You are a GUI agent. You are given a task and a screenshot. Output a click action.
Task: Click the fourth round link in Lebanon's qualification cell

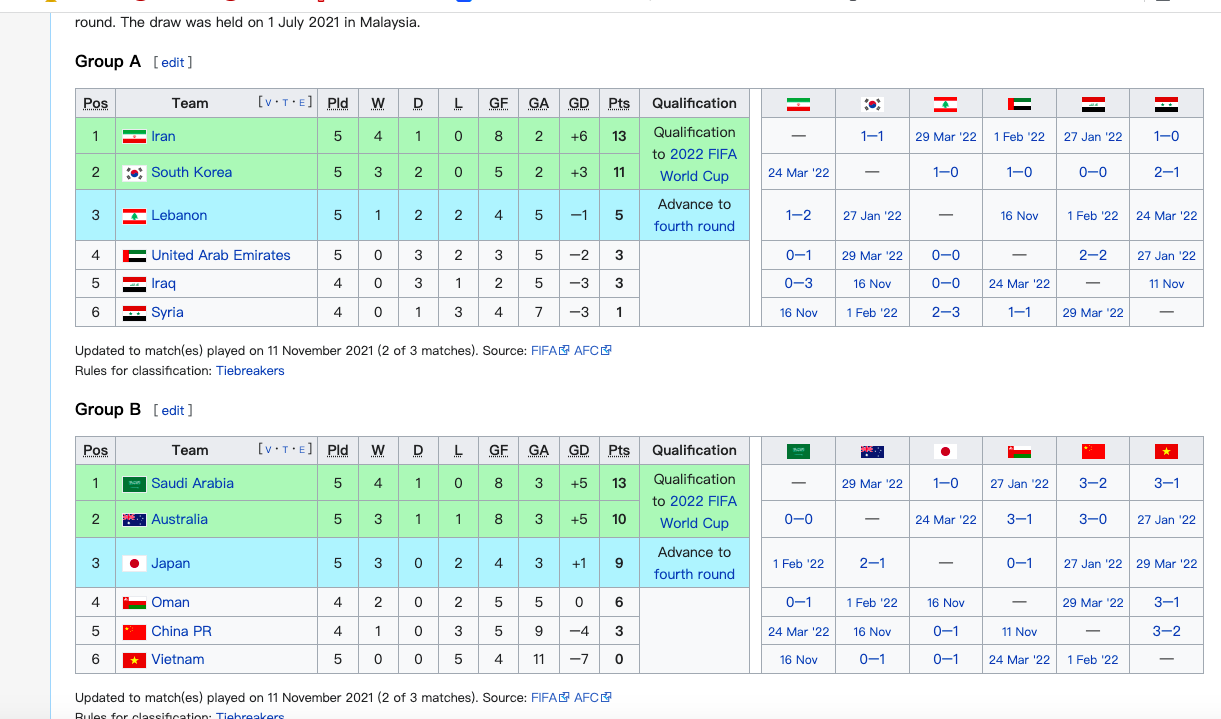(x=694, y=226)
